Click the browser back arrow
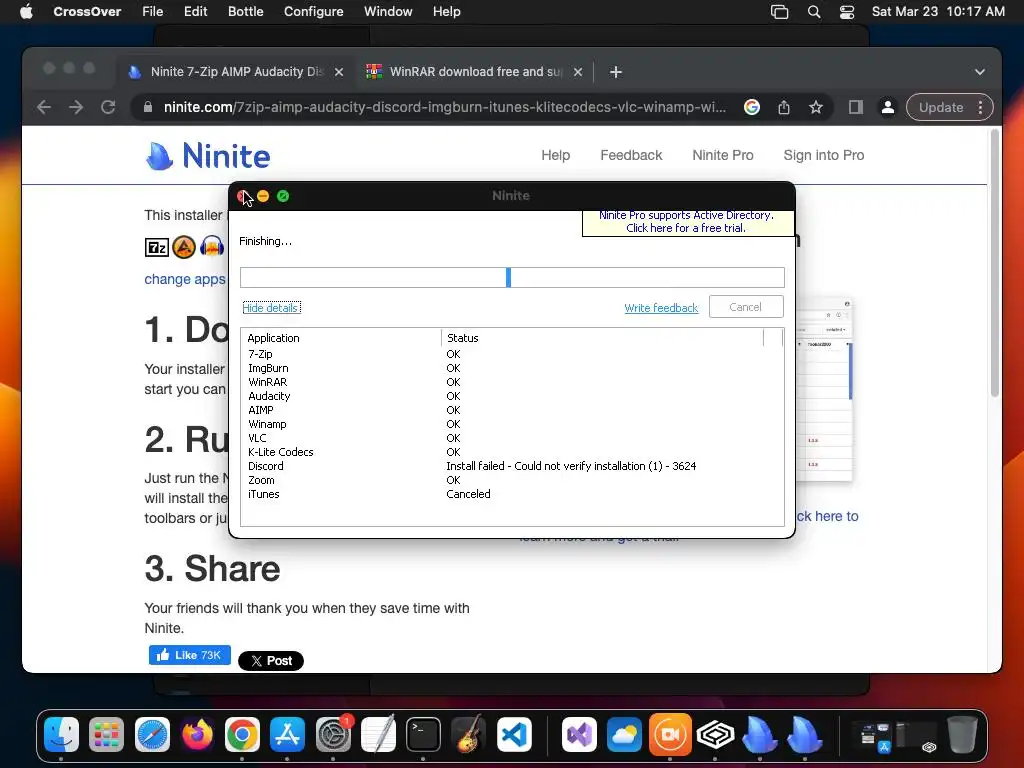This screenshot has height=768, width=1024. [44, 107]
